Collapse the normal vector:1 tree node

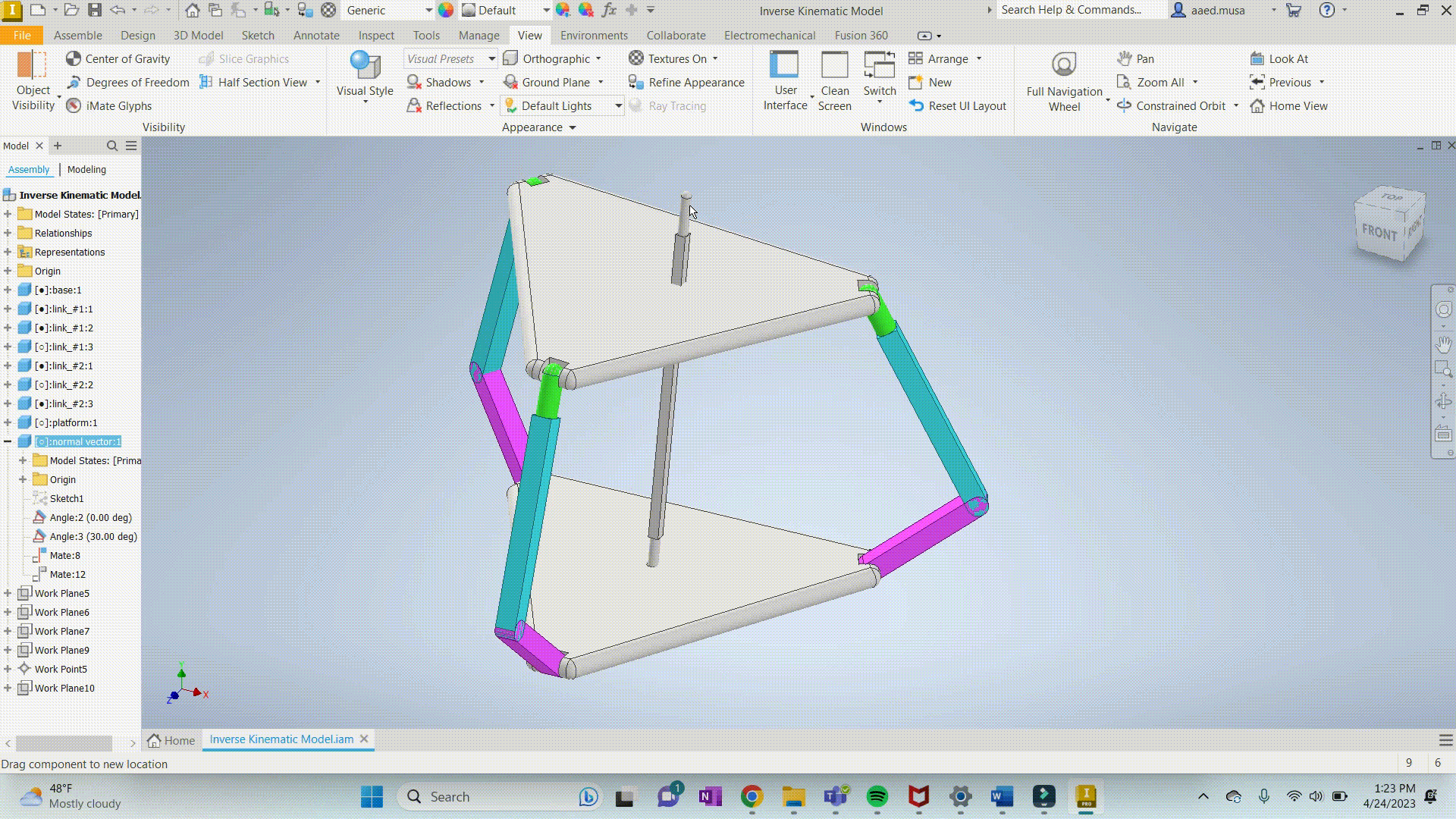tap(8, 441)
